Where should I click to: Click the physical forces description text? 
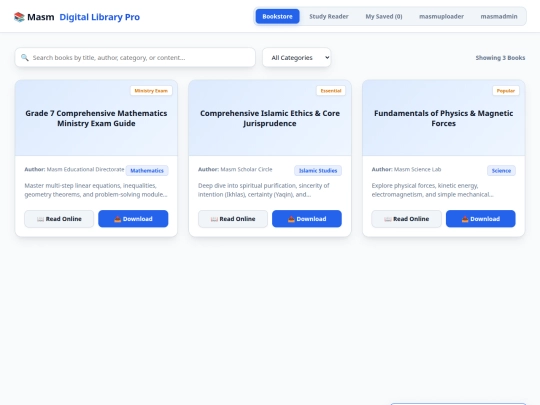[432, 190]
